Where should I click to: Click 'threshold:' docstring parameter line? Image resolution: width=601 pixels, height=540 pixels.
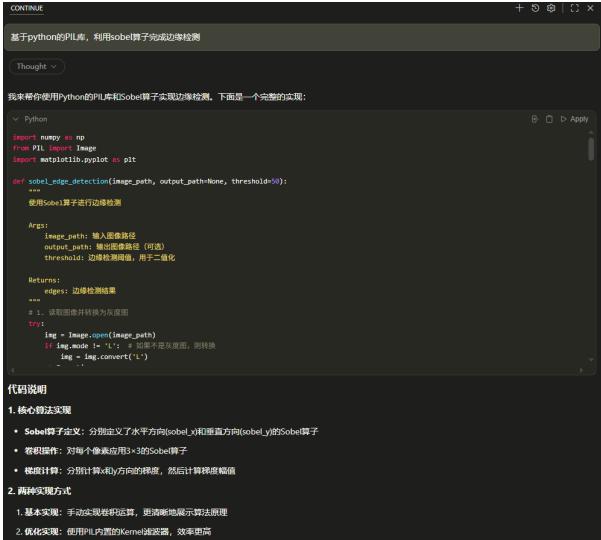[110, 258]
